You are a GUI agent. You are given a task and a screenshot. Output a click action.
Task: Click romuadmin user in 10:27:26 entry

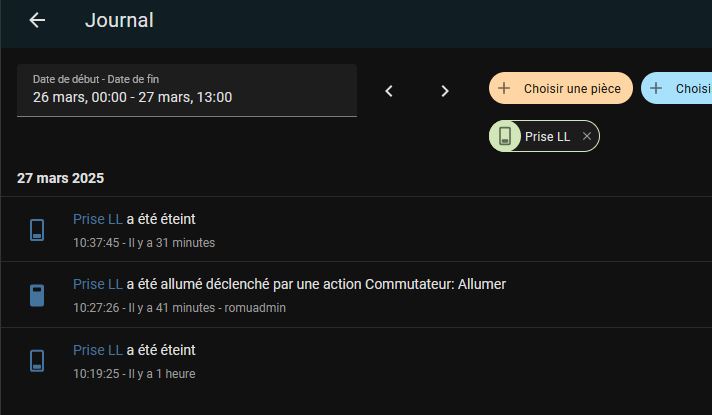pos(255,308)
